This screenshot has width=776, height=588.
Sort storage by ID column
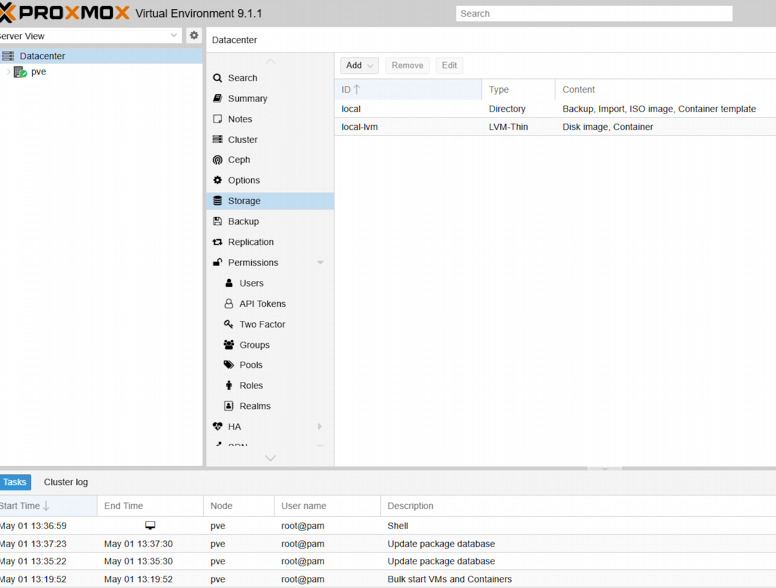(408, 90)
